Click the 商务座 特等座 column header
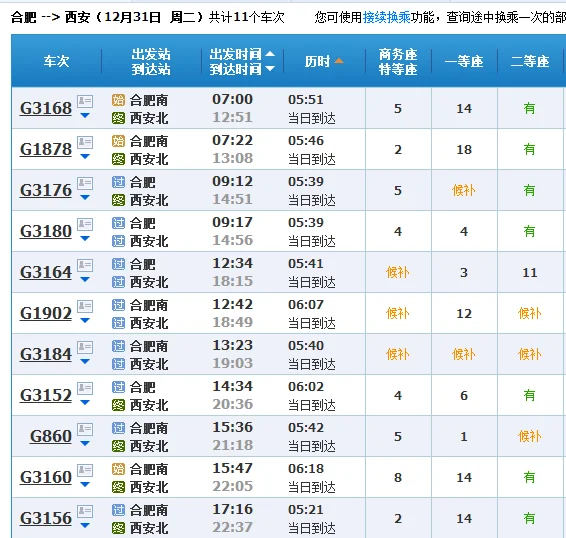This screenshot has width=566, height=538. tap(398, 61)
